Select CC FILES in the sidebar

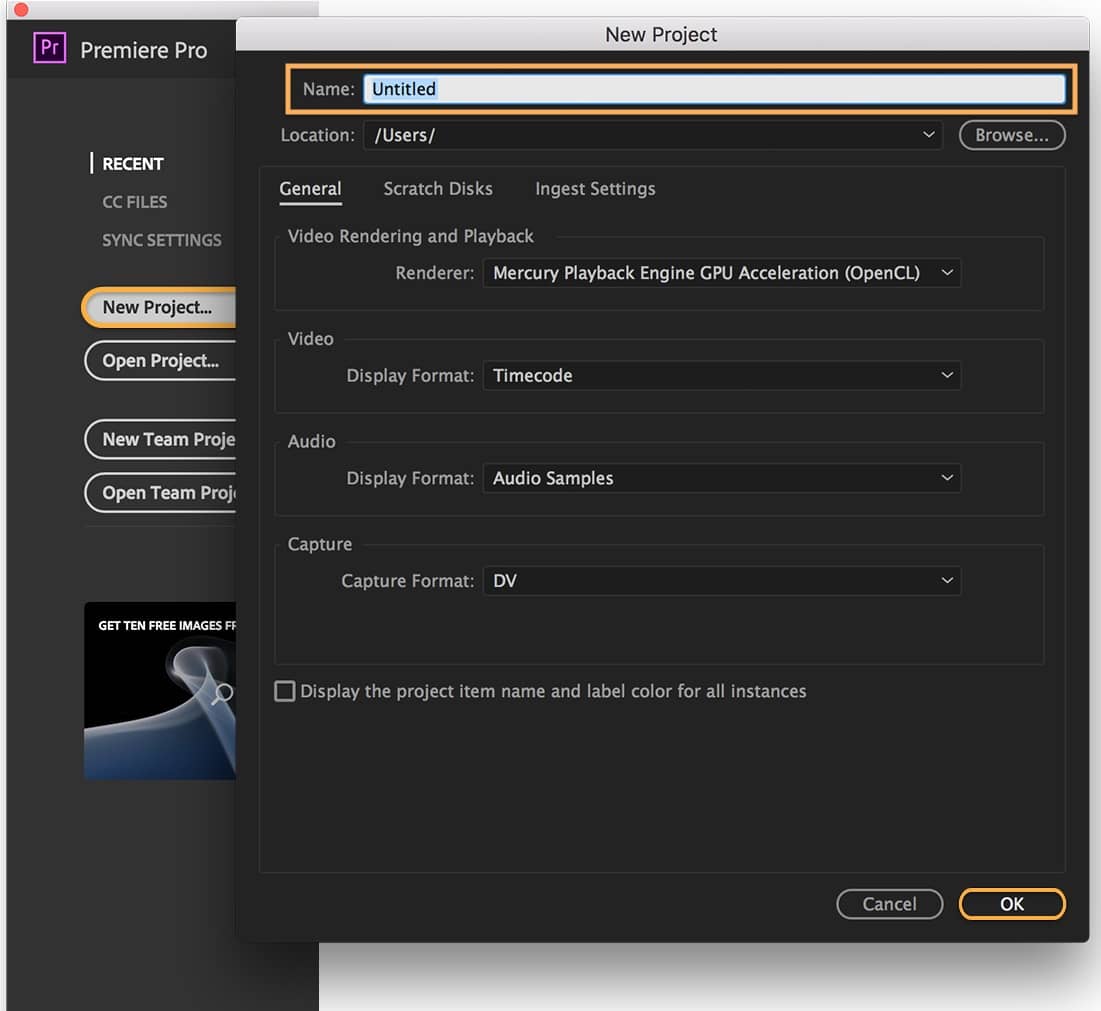click(x=135, y=202)
